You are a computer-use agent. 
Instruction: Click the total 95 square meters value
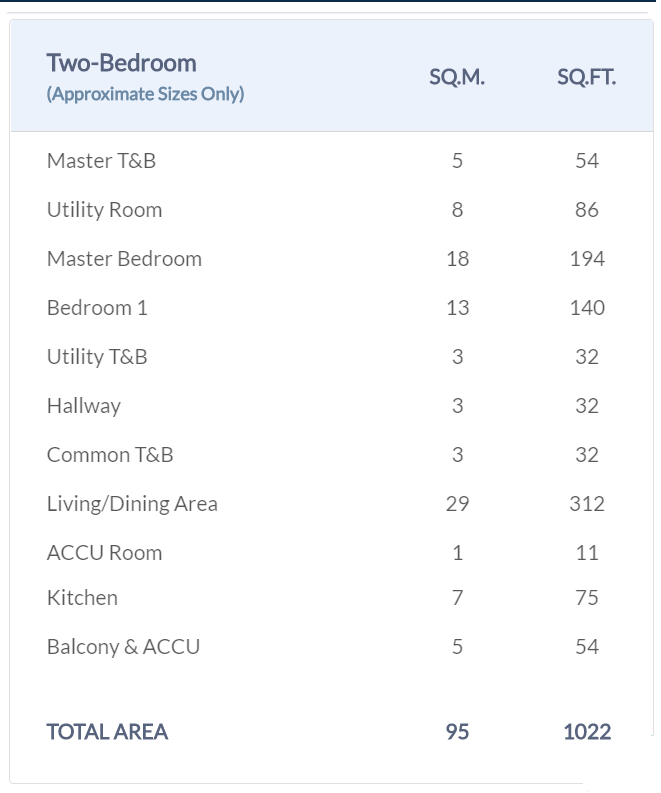[x=457, y=731]
